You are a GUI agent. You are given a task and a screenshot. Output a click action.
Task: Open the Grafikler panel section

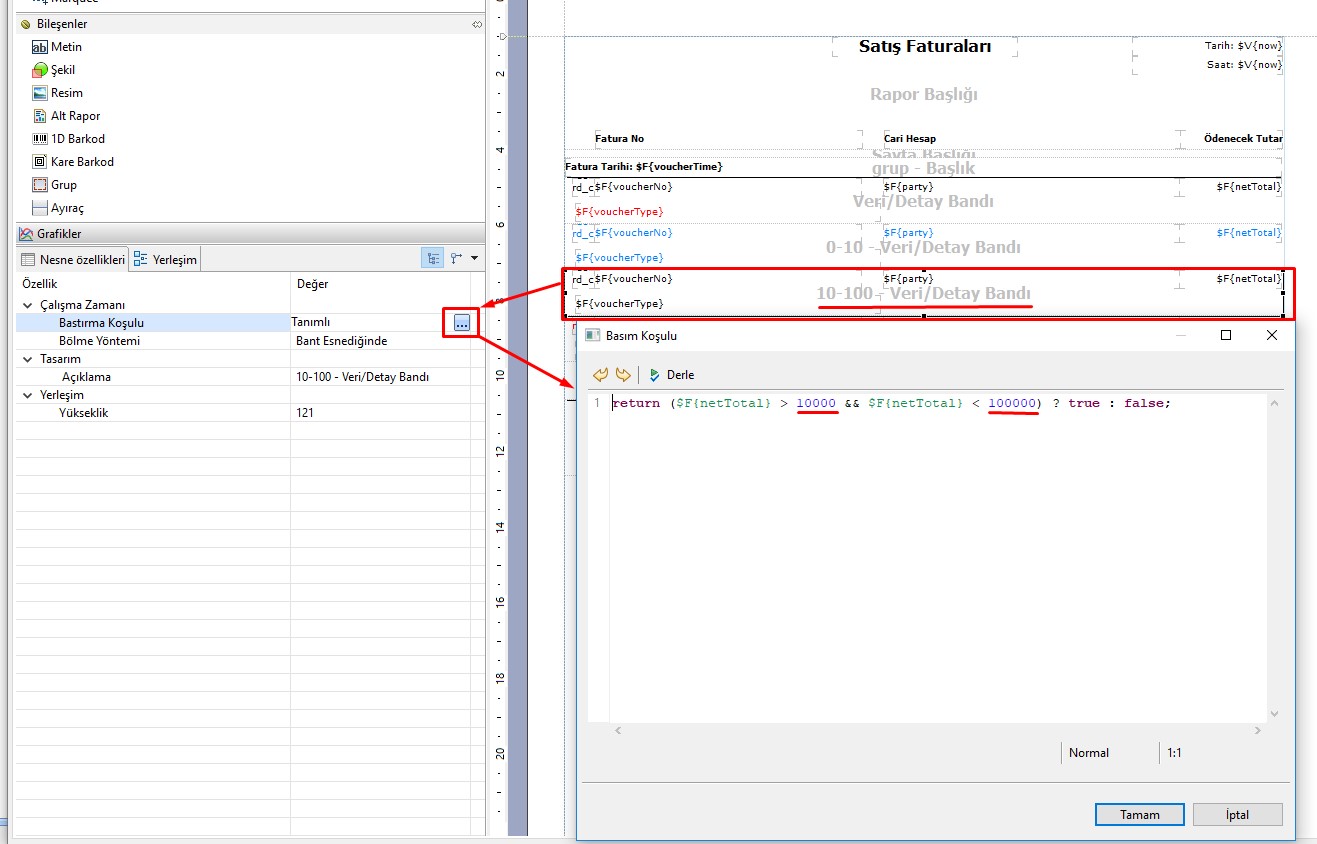[x=59, y=234]
